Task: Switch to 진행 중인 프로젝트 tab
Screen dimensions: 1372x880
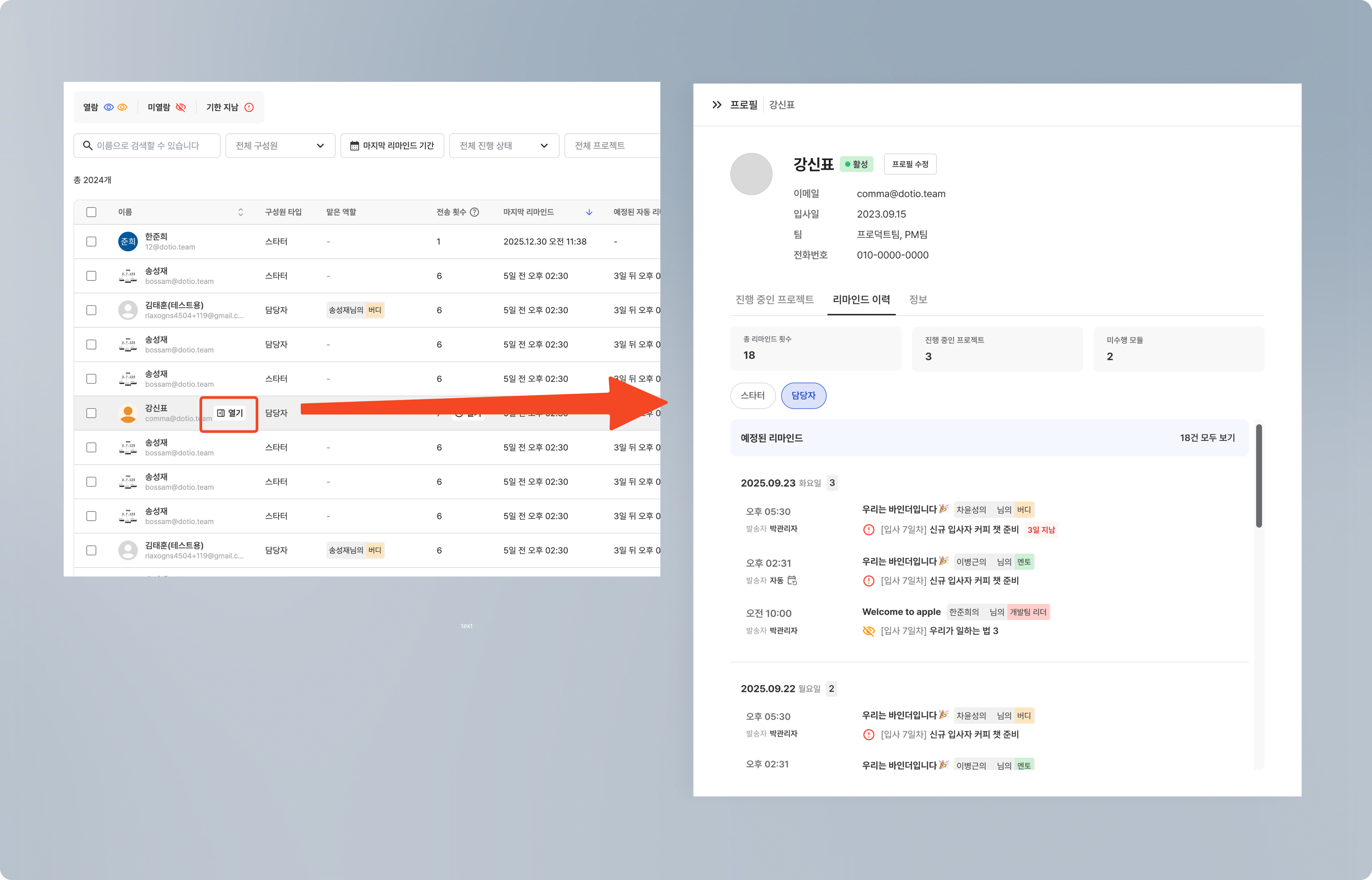Action: coord(774,300)
